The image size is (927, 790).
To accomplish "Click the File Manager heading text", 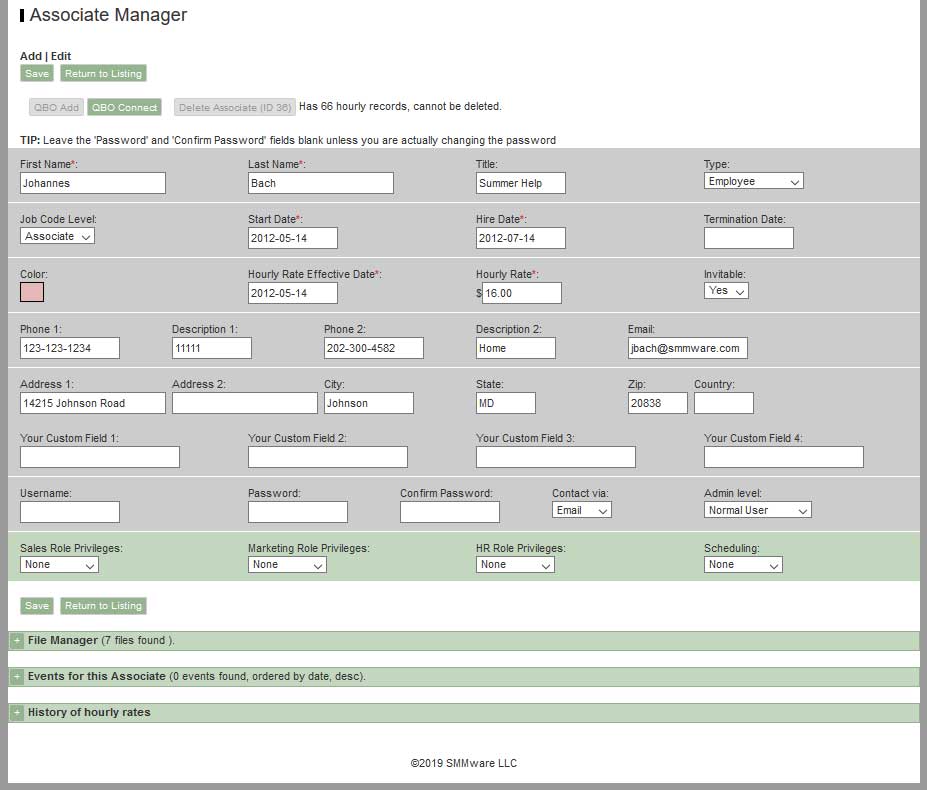I will coord(63,640).
